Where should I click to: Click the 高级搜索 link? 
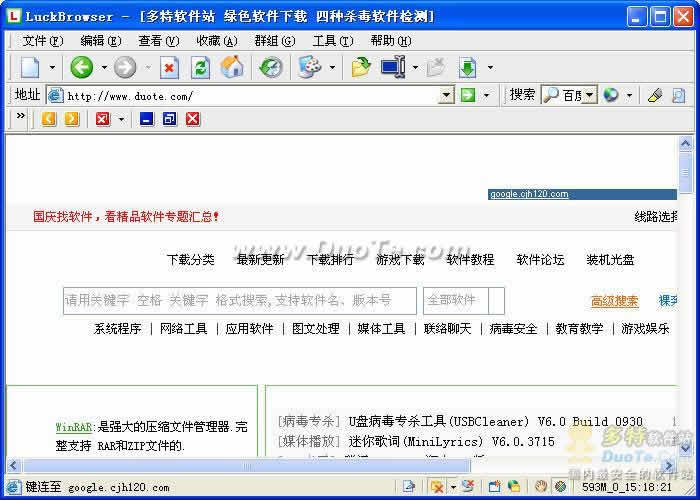point(615,301)
